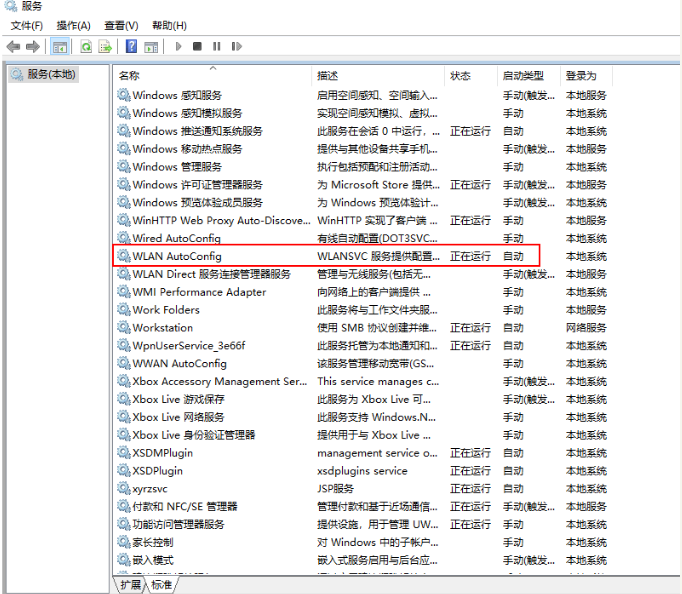Click the gear icon of XSDPlugin

point(124,470)
